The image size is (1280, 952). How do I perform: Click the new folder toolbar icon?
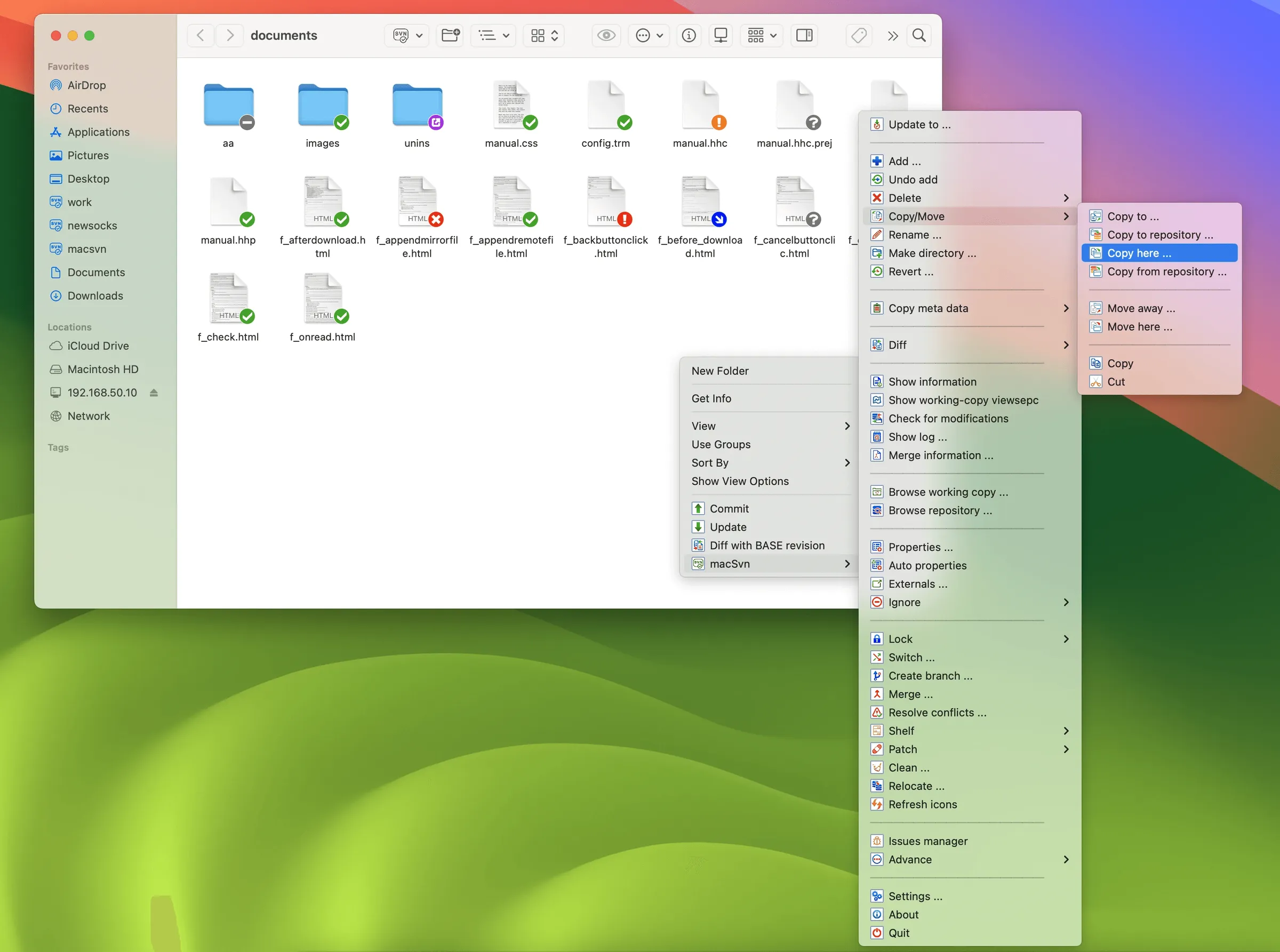[x=450, y=35]
